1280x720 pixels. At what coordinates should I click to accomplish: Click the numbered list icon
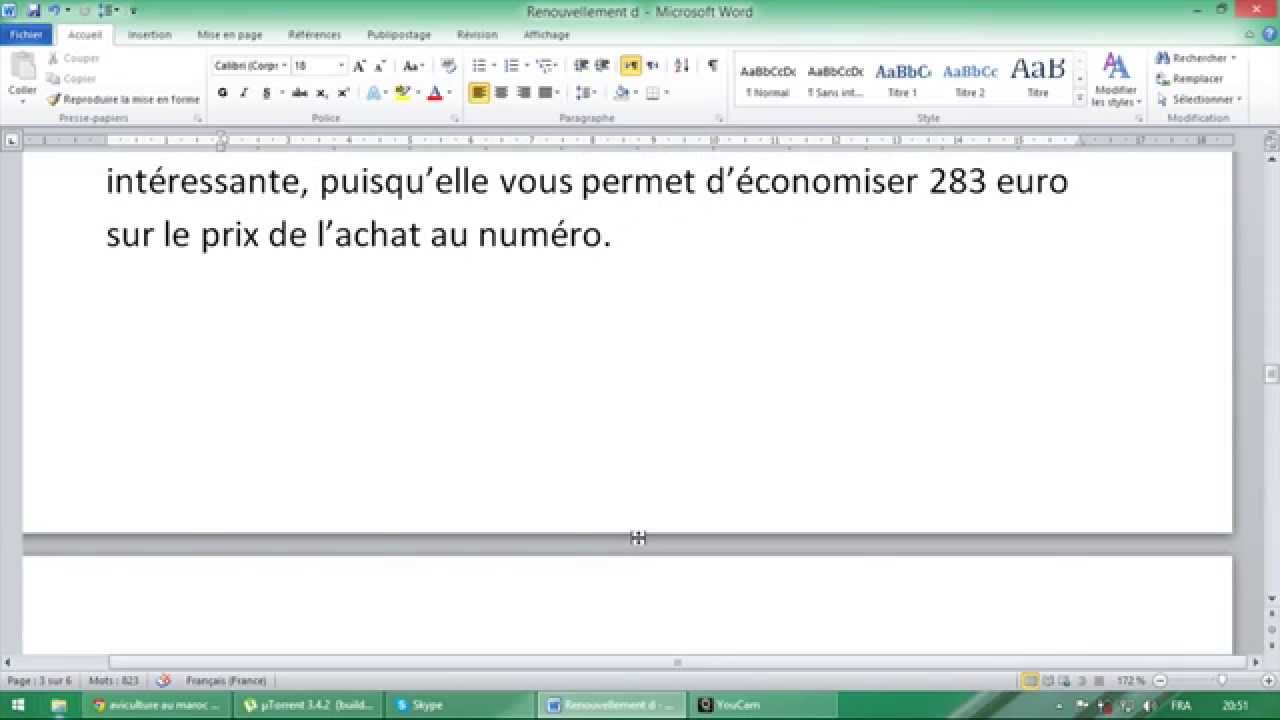click(x=511, y=66)
